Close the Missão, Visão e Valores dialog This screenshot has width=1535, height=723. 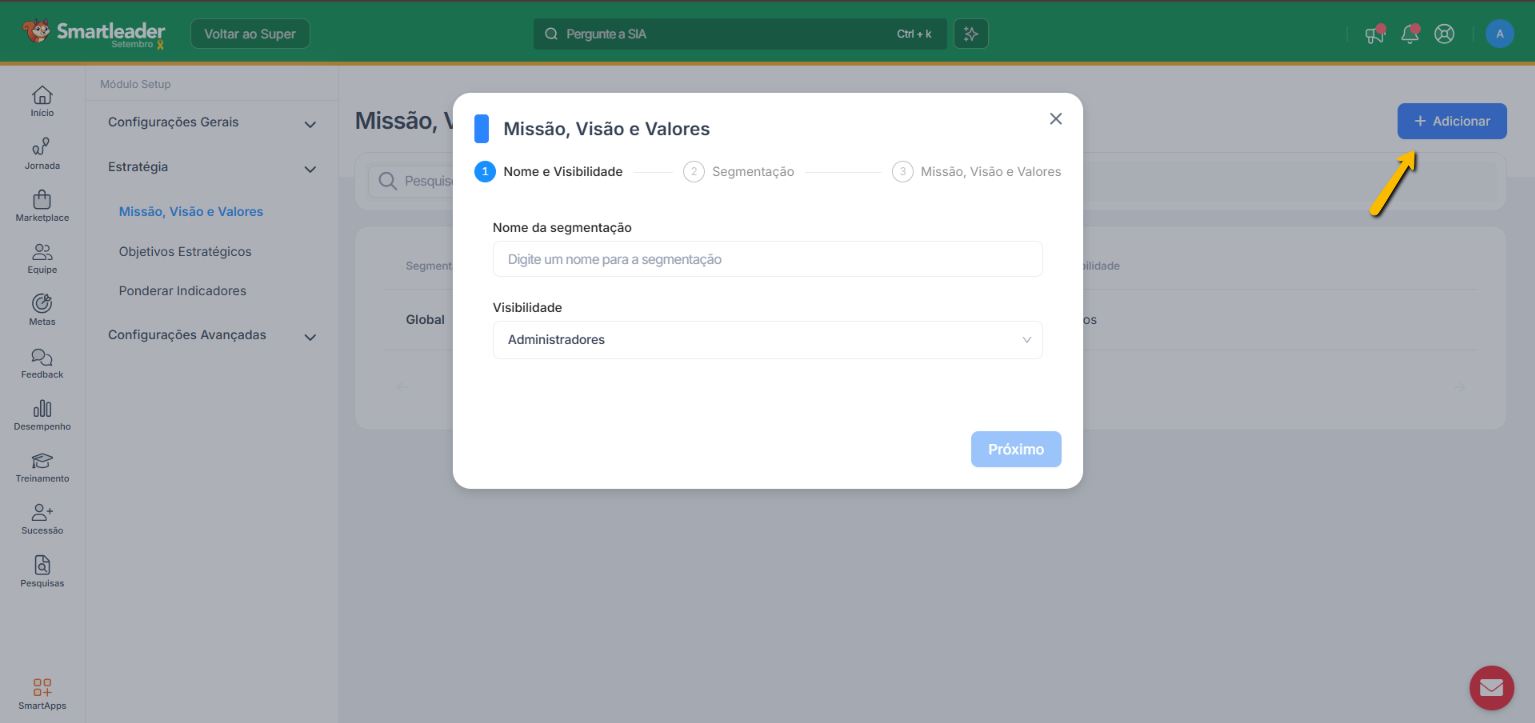tap(1055, 119)
